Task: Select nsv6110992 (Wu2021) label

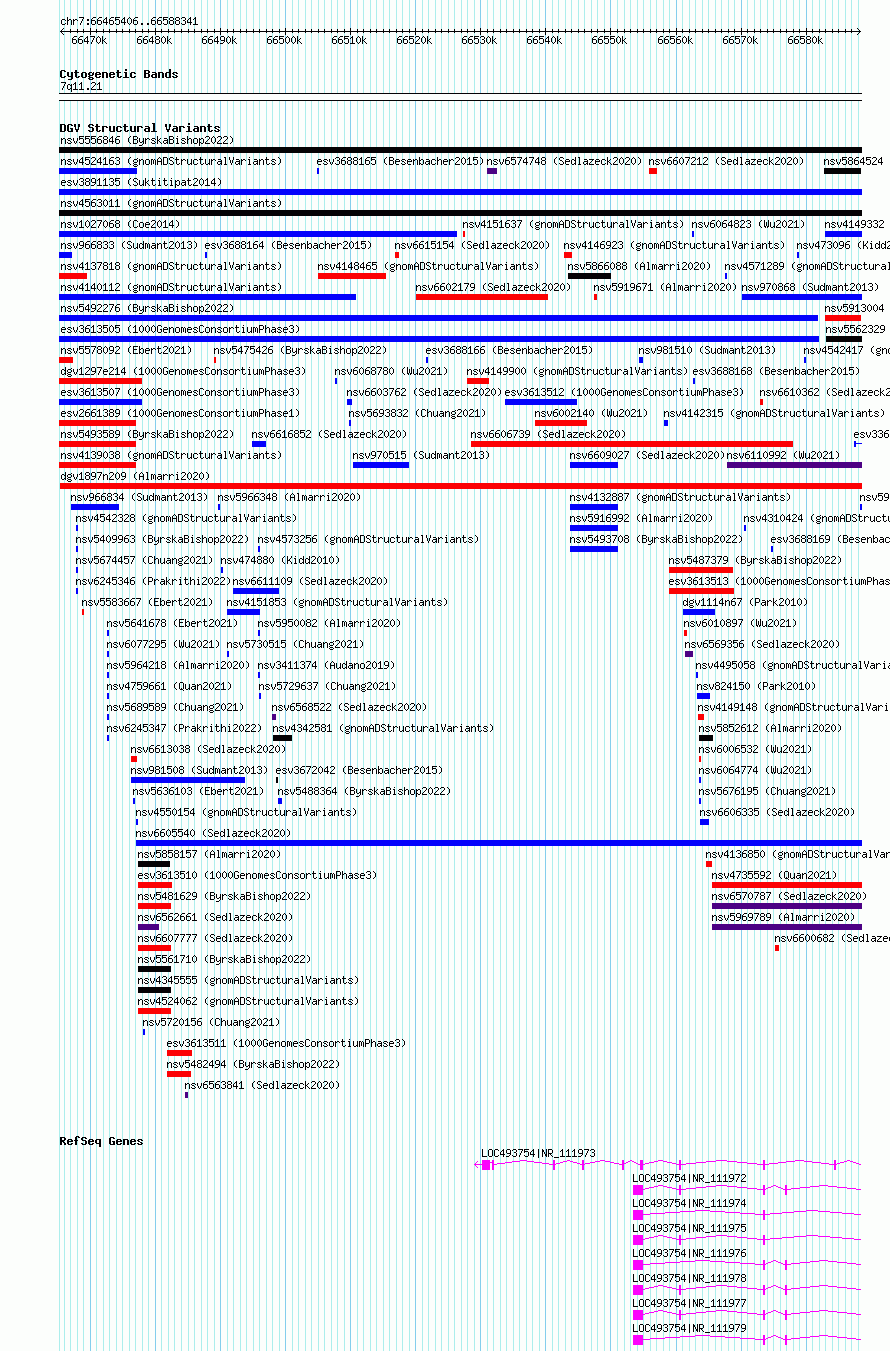Action: 783,455
